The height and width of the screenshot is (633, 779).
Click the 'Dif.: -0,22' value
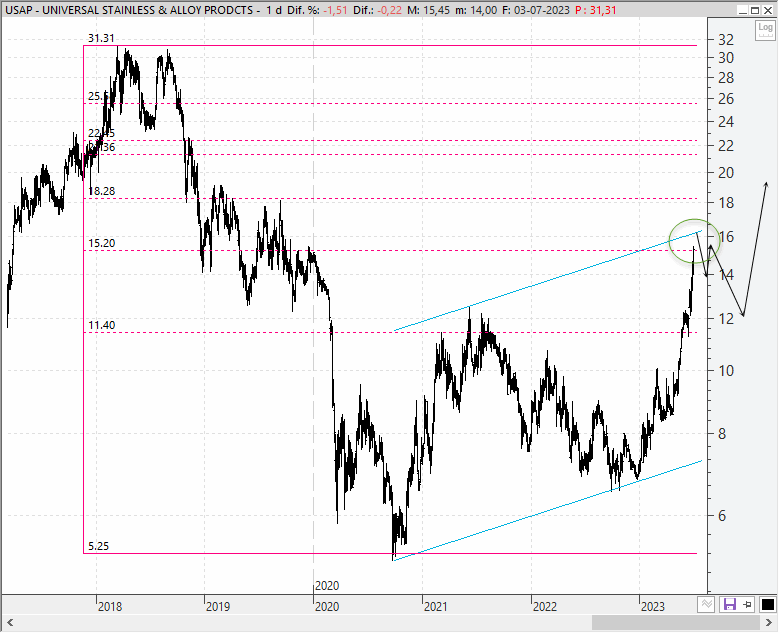coord(378,10)
